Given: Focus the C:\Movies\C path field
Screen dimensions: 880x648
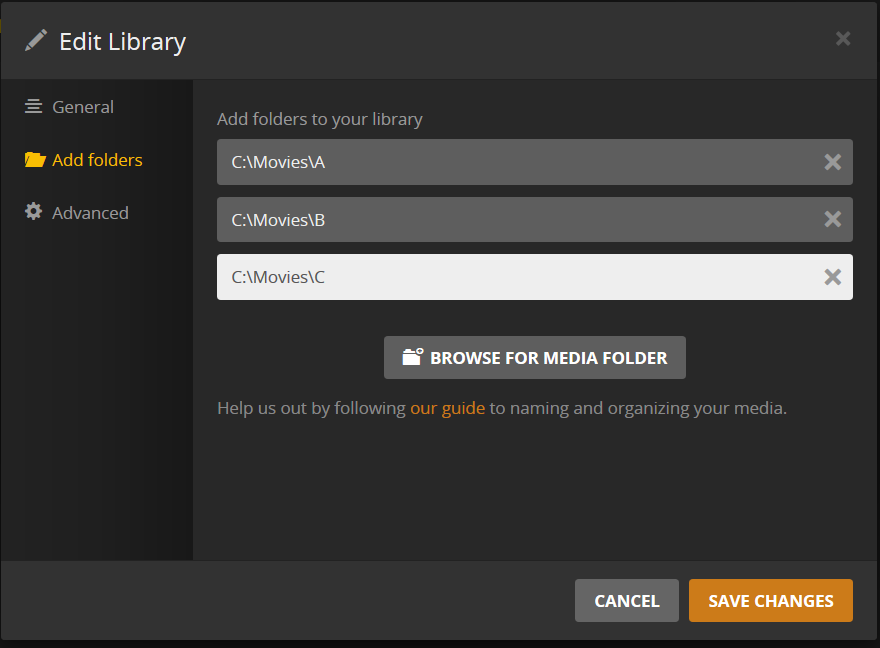Looking at the screenshot, I should tap(510, 277).
